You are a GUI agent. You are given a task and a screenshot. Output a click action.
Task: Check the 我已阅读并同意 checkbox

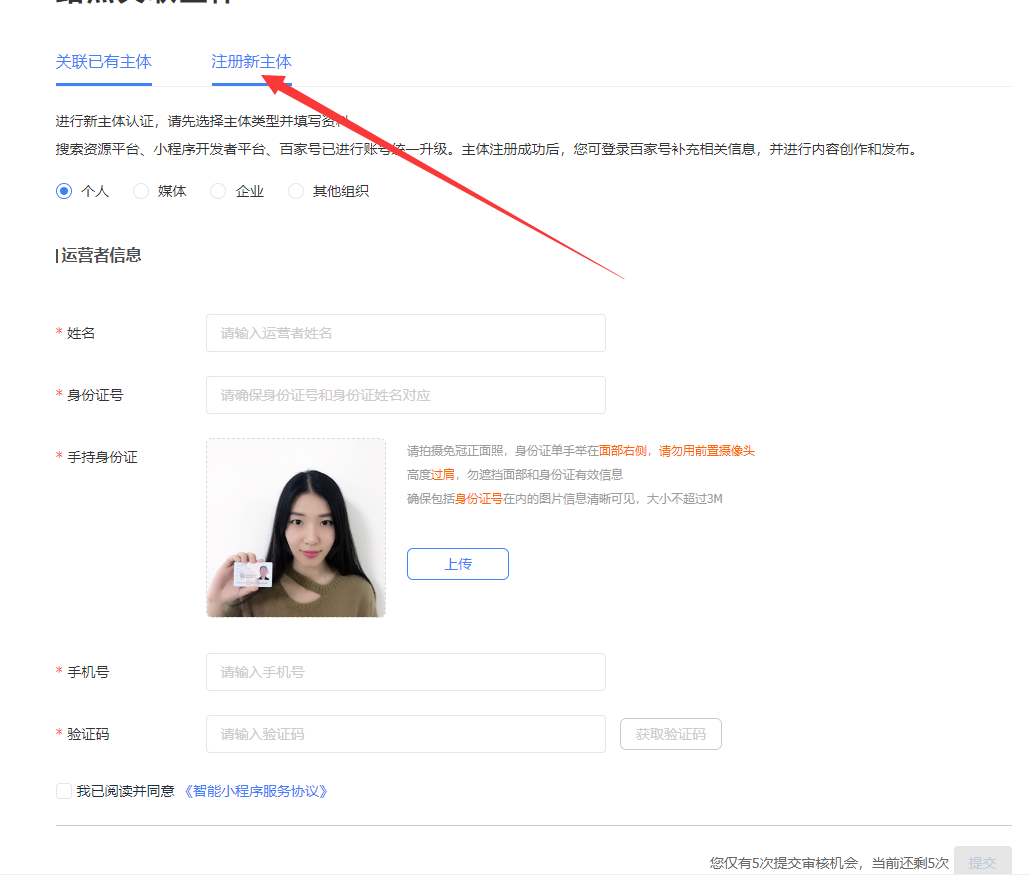coord(64,791)
